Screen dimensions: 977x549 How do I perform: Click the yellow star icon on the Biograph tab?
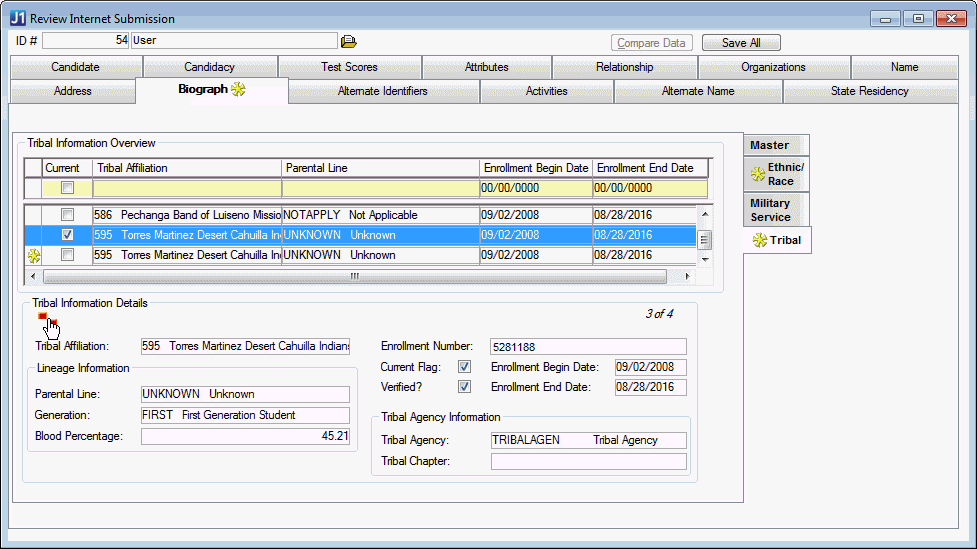coord(238,90)
